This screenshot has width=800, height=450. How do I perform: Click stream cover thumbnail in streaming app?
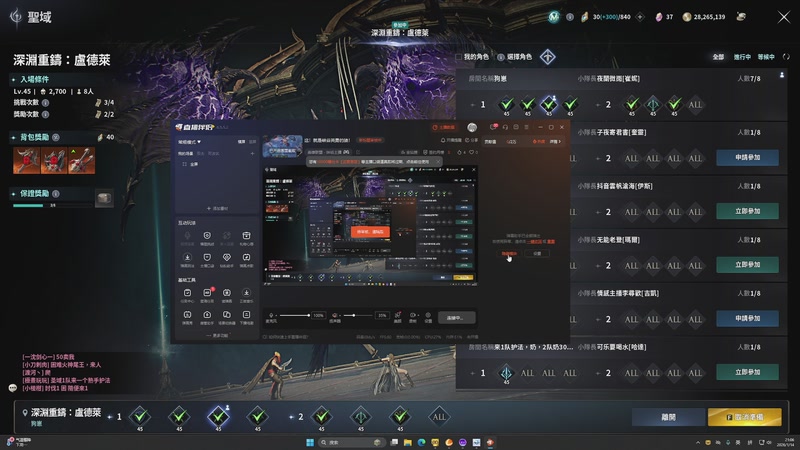coord(282,146)
